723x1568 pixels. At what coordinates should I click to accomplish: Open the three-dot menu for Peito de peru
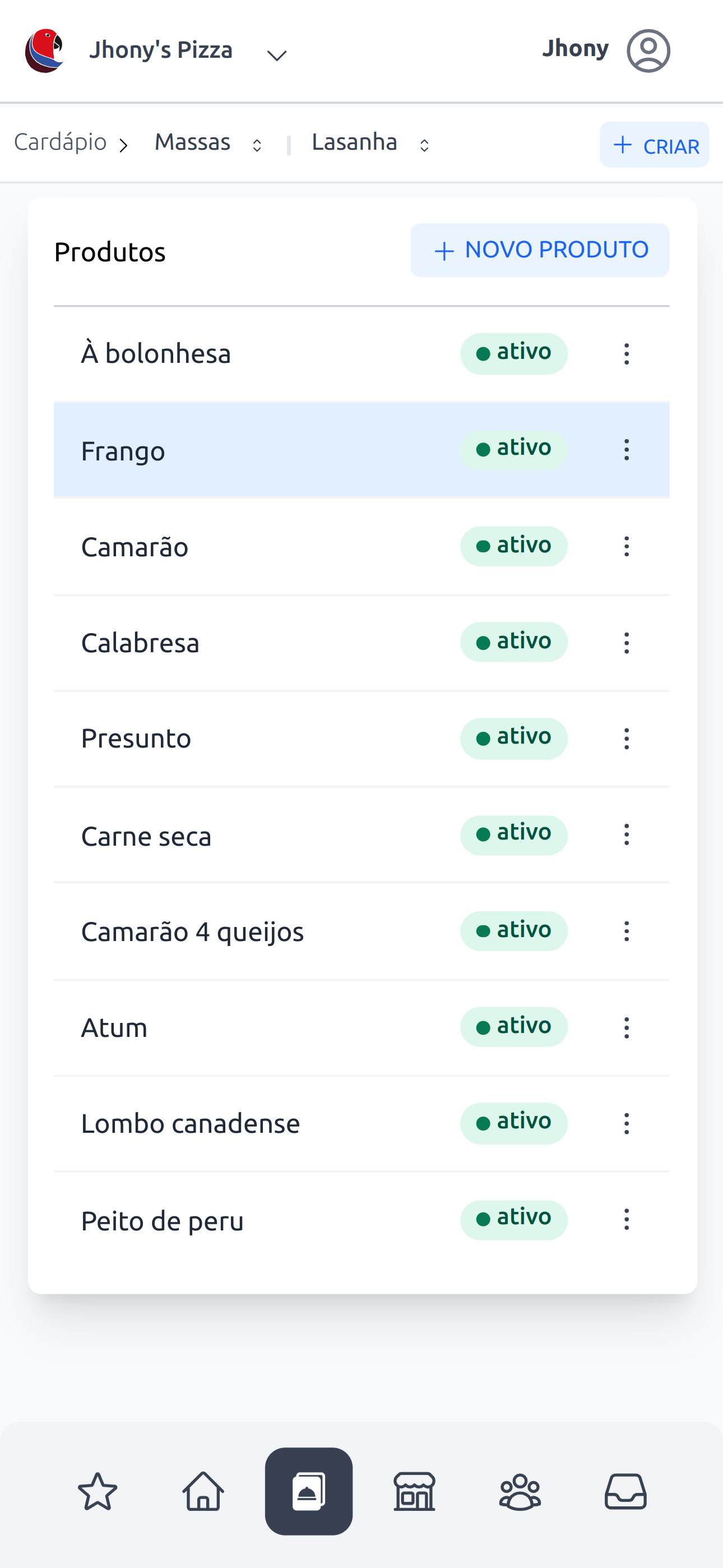pos(626,1219)
